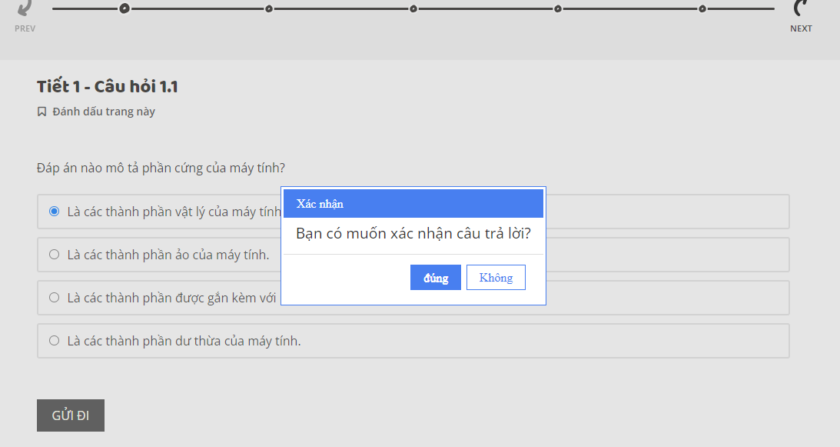Image resolution: width=840 pixels, height=447 pixels.
Task: Choose radio for 'thành phần dư thừa' answer
Action: pyautogui.click(x=54, y=341)
